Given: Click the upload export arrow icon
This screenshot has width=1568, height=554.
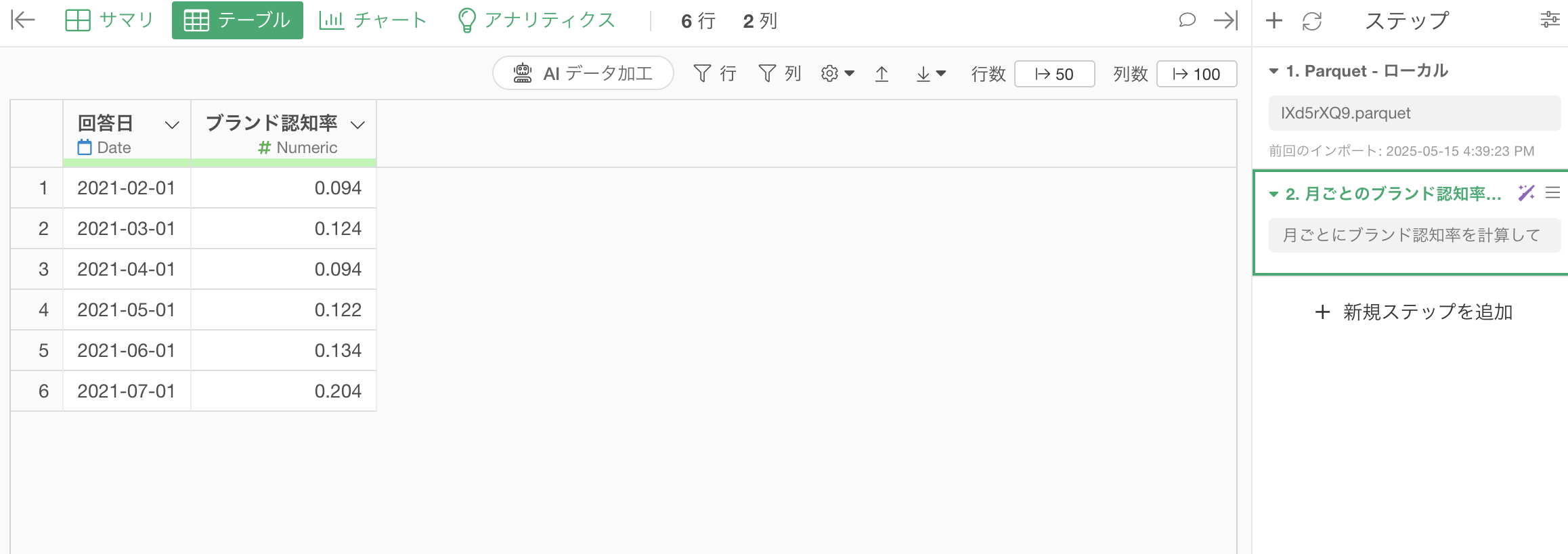Looking at the screenshot, I should (x=881, y=73).
